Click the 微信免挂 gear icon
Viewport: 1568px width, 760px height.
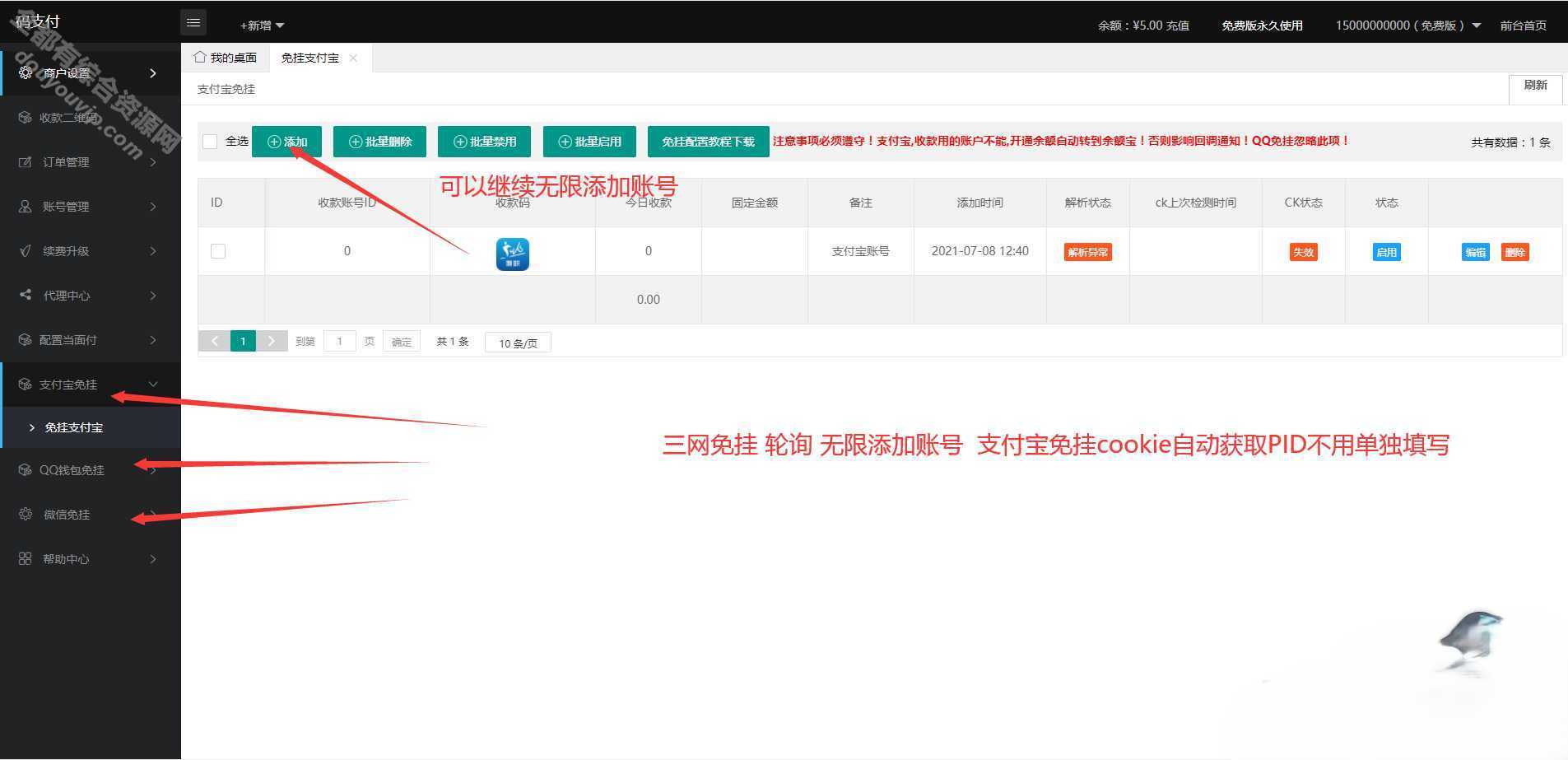pyautogui.click(x=26, y=515)
